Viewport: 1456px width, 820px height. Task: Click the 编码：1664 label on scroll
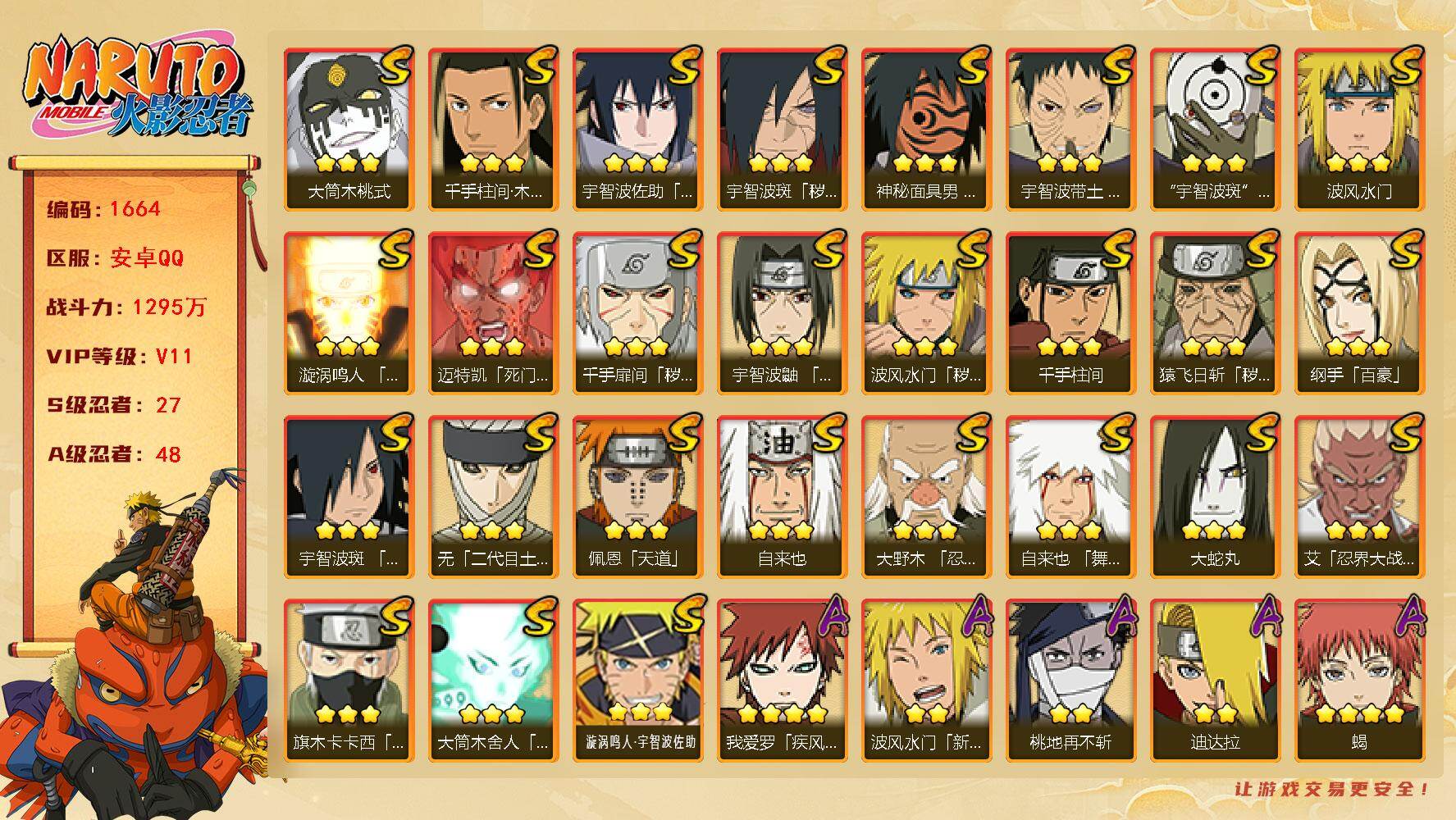[103, 209]
